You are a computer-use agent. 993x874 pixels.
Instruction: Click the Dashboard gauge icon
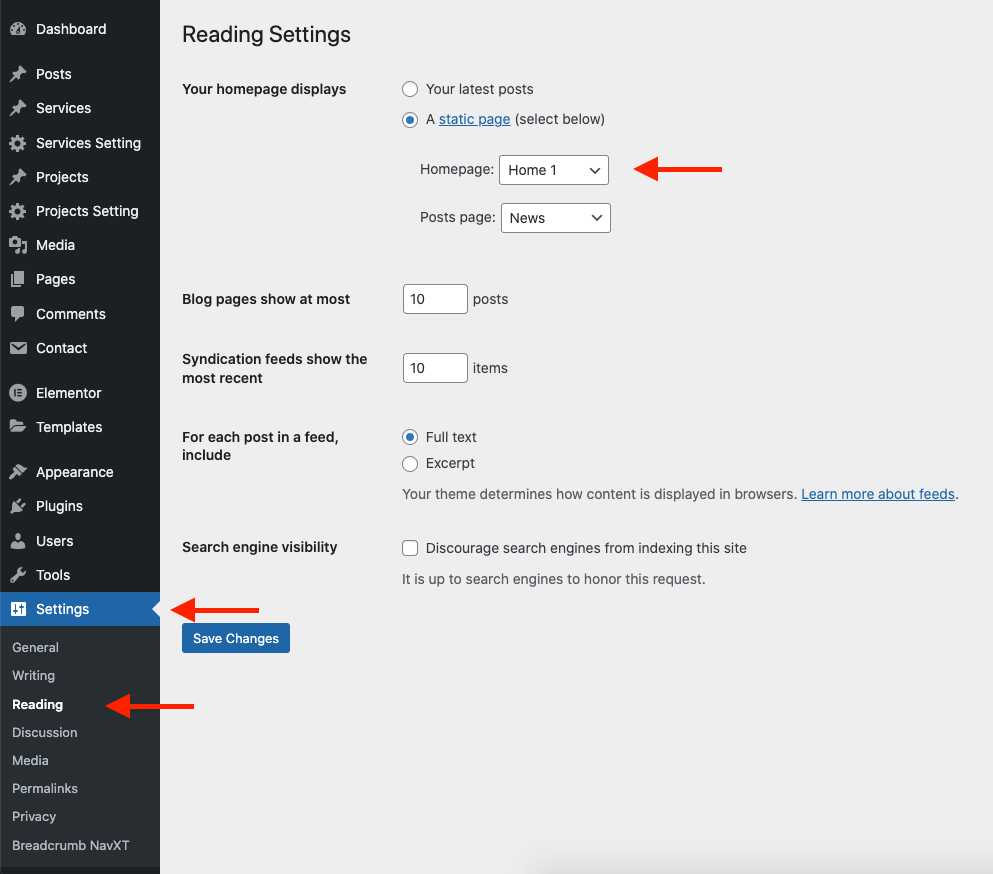[x=17, y=29]
